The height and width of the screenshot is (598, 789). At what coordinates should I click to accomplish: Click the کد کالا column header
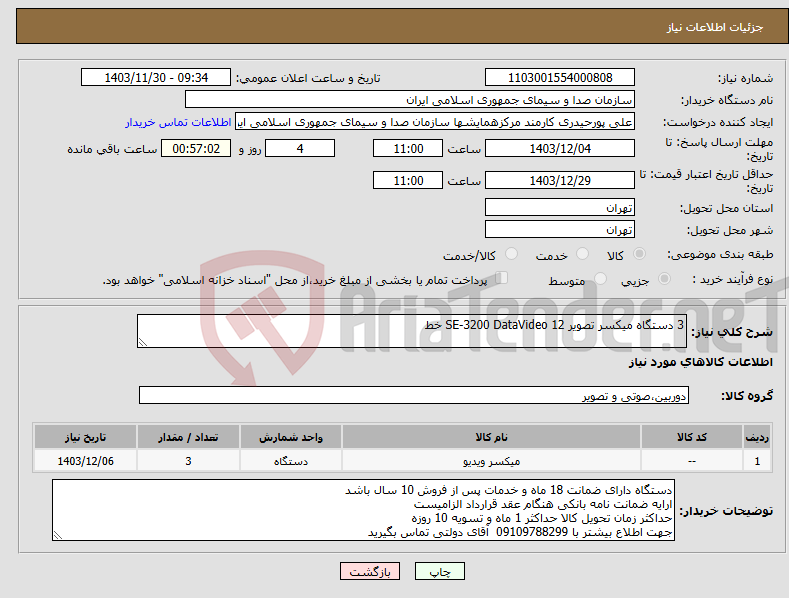click(692, 437)
